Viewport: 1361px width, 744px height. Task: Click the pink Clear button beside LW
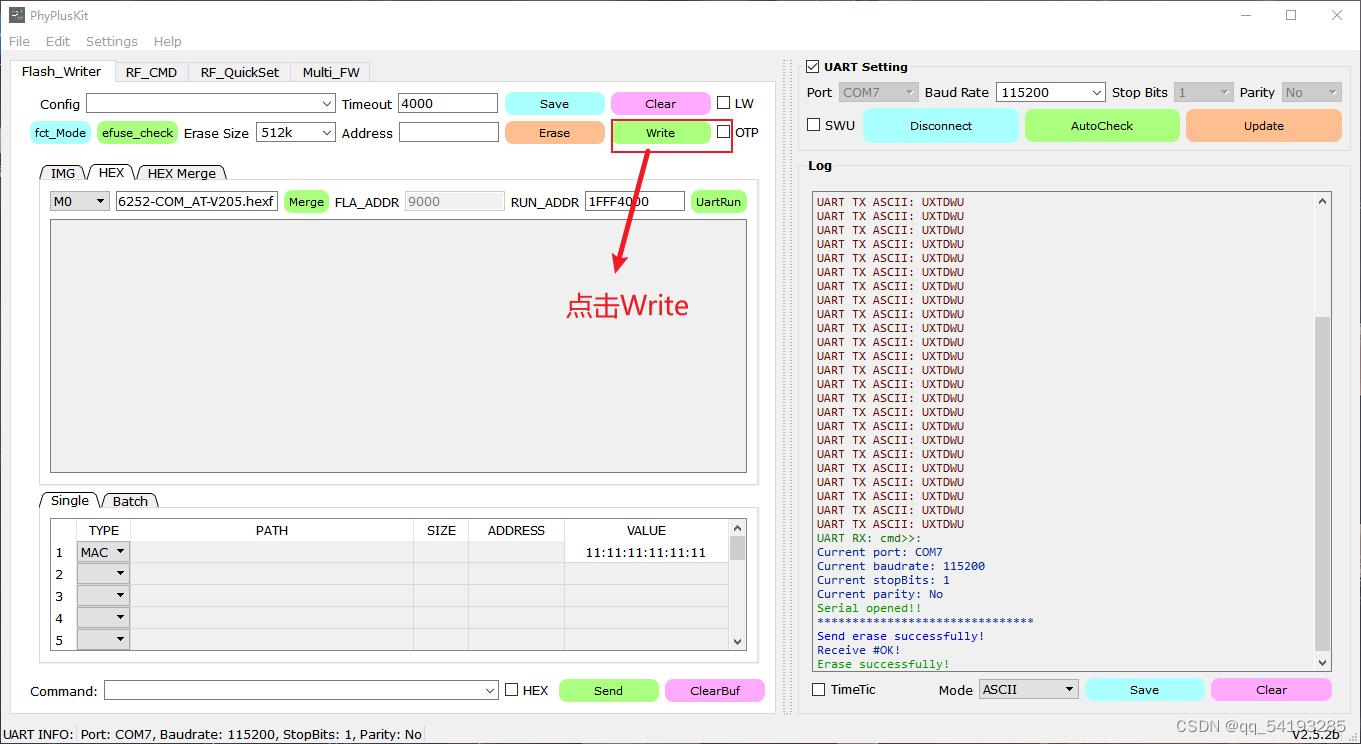pos(660,104)
